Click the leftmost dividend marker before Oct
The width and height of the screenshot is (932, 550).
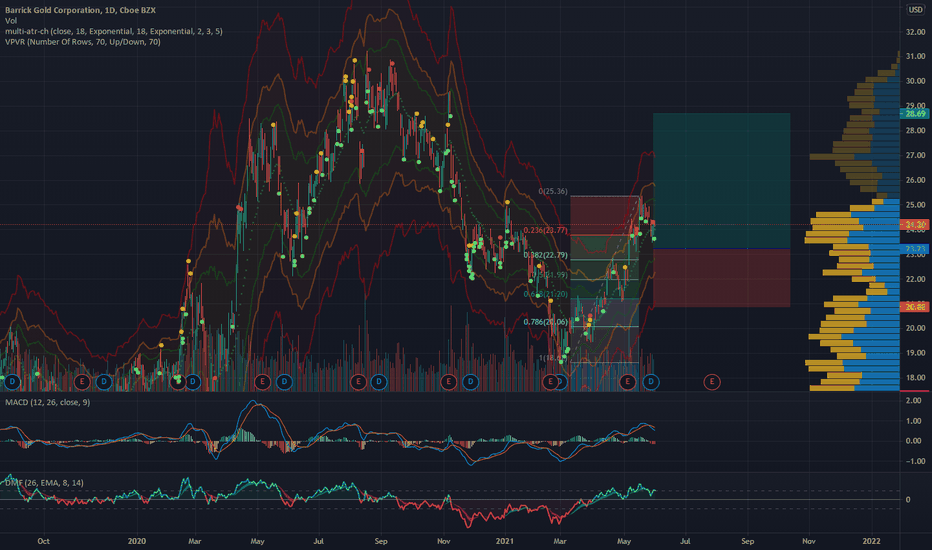(x=12, y=382)
